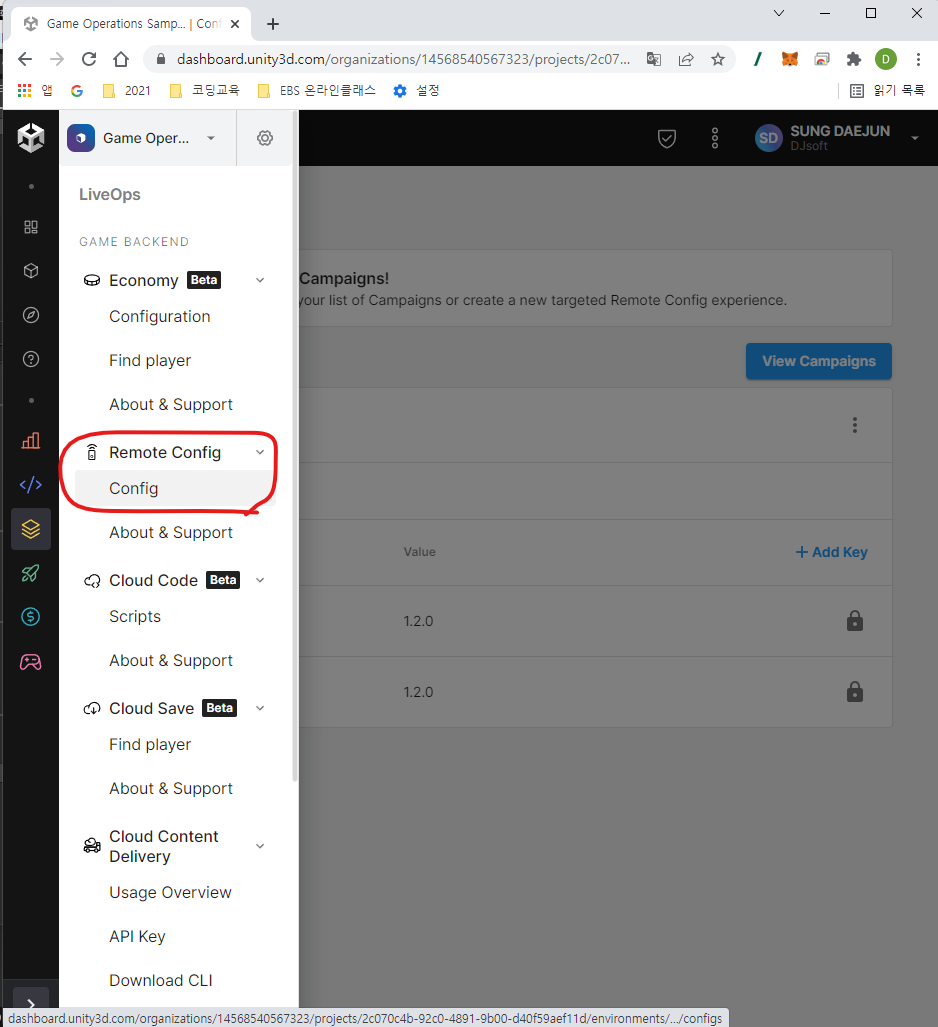The width and height of the screenshot is (938, 1027).
Task: Click the Economy coin icon
Action: pyautogui.click(x=92, y=280)
